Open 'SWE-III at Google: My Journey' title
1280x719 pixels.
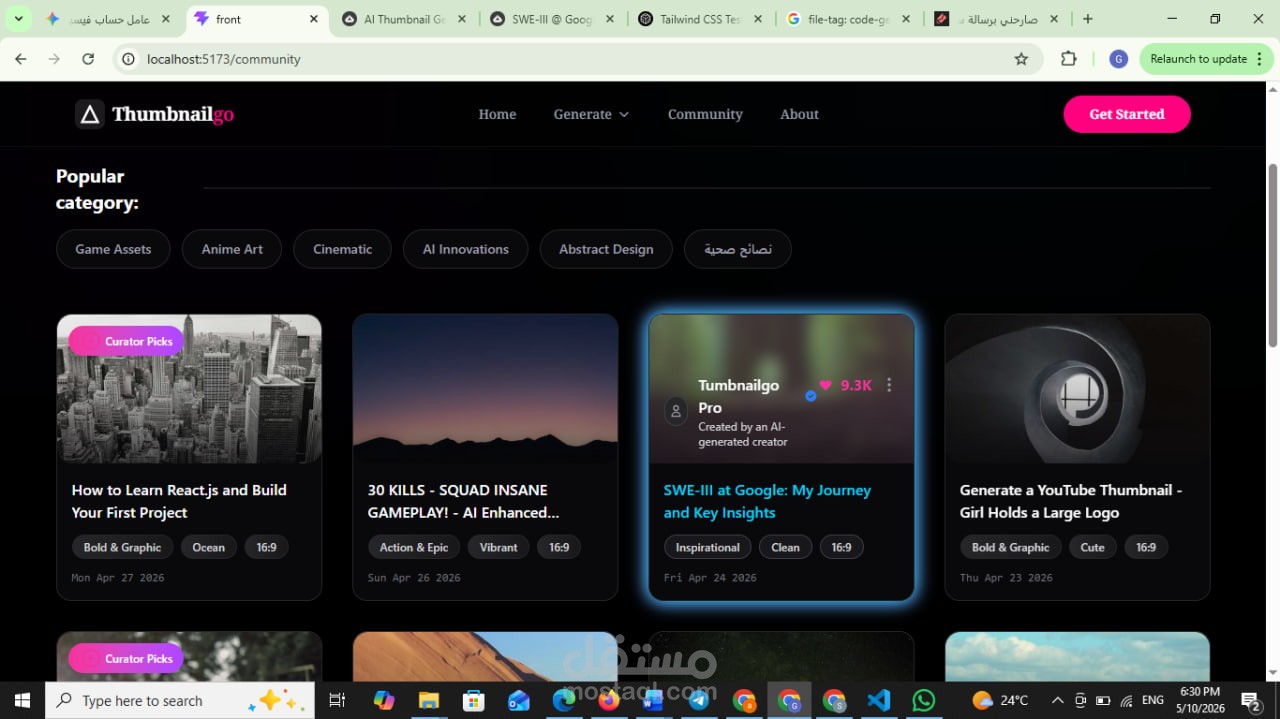767,501
